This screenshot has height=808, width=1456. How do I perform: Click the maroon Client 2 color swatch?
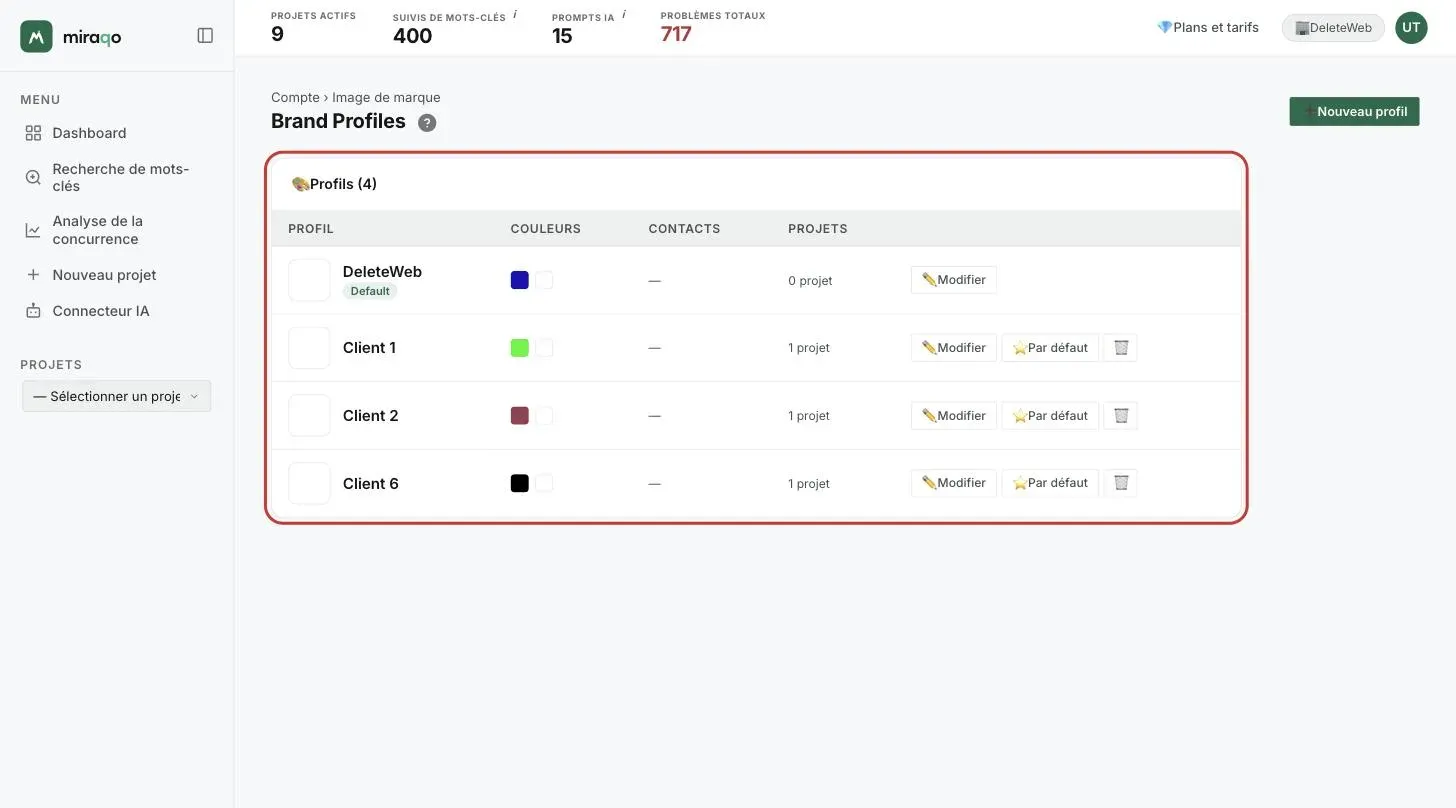click(520, 416)
